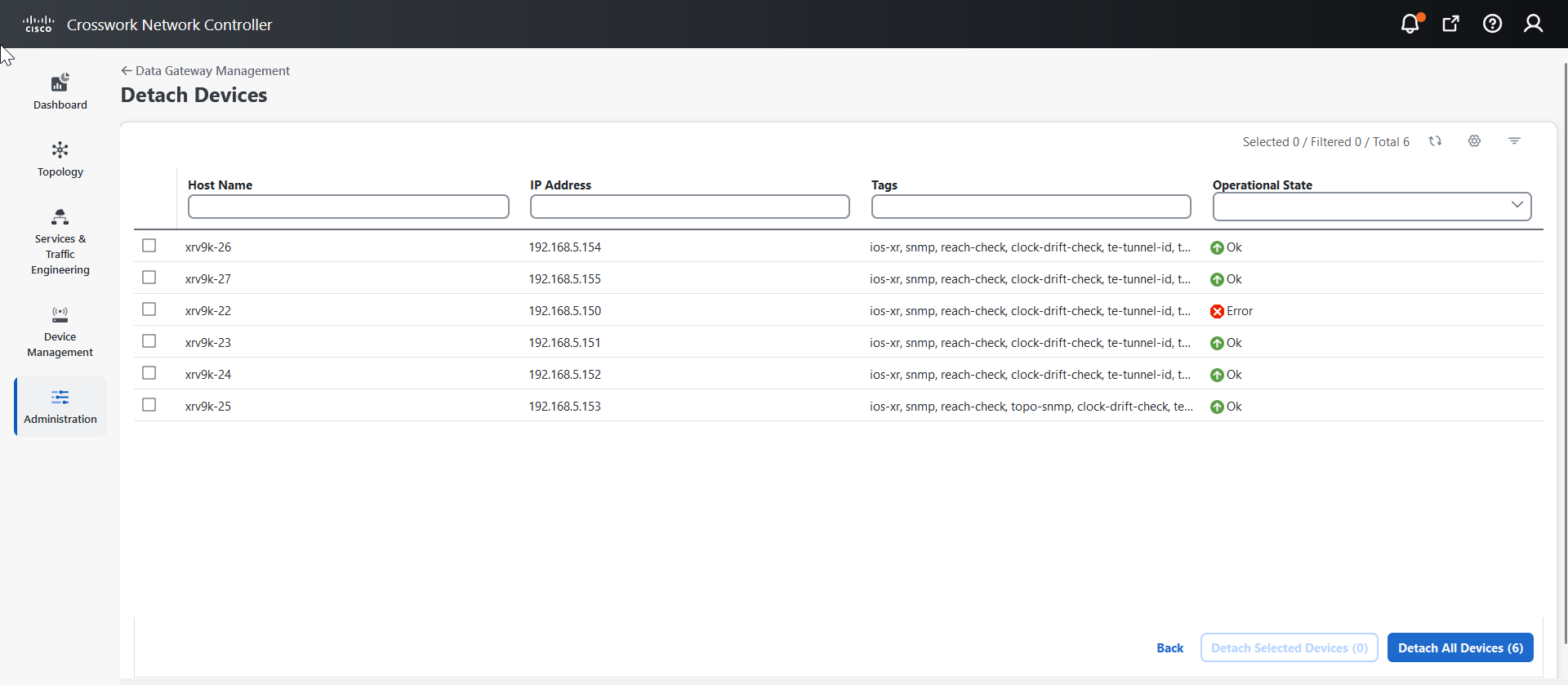Click the tags cell for xrv9k-22
Image resolution: width=1568 pixels, height=685 pixels.
point(1030,311)
